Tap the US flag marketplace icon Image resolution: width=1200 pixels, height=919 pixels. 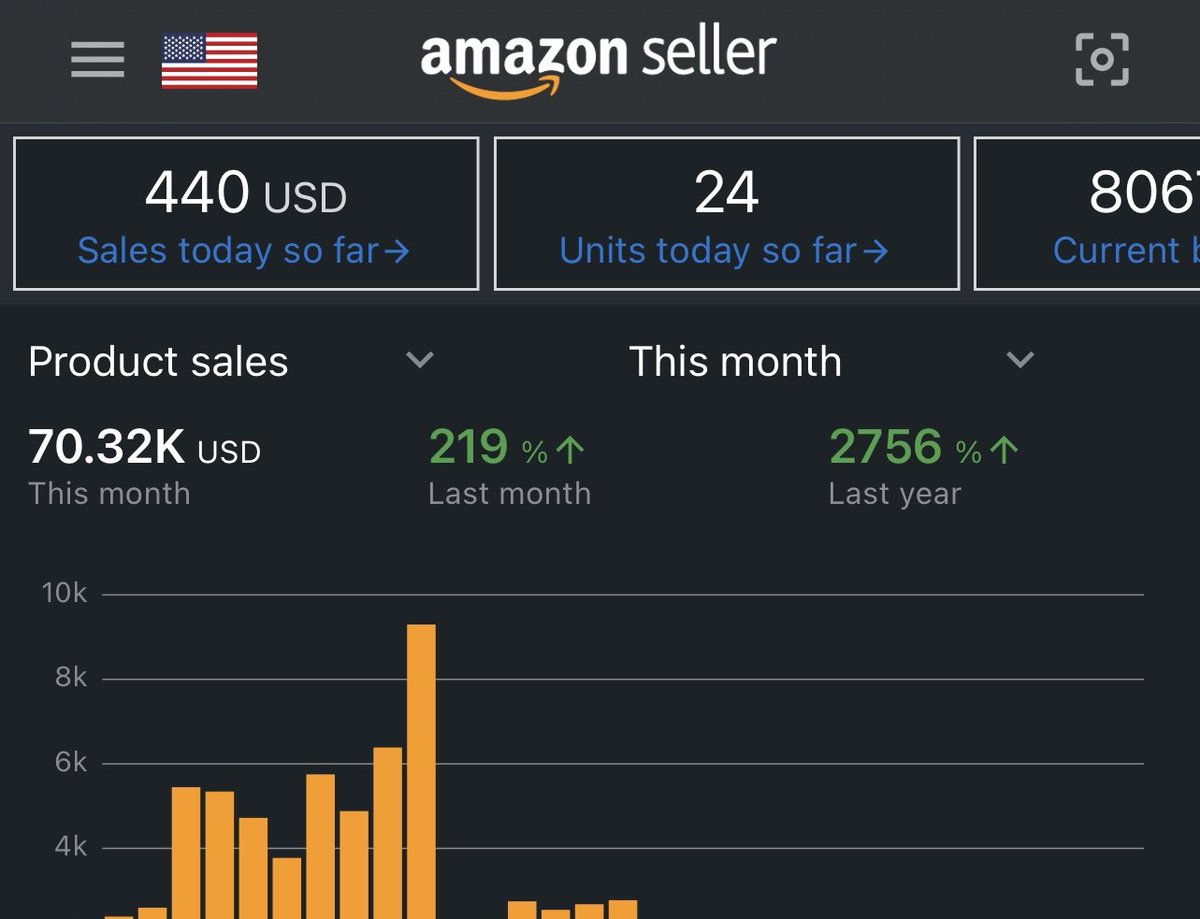tap(209, 60)
